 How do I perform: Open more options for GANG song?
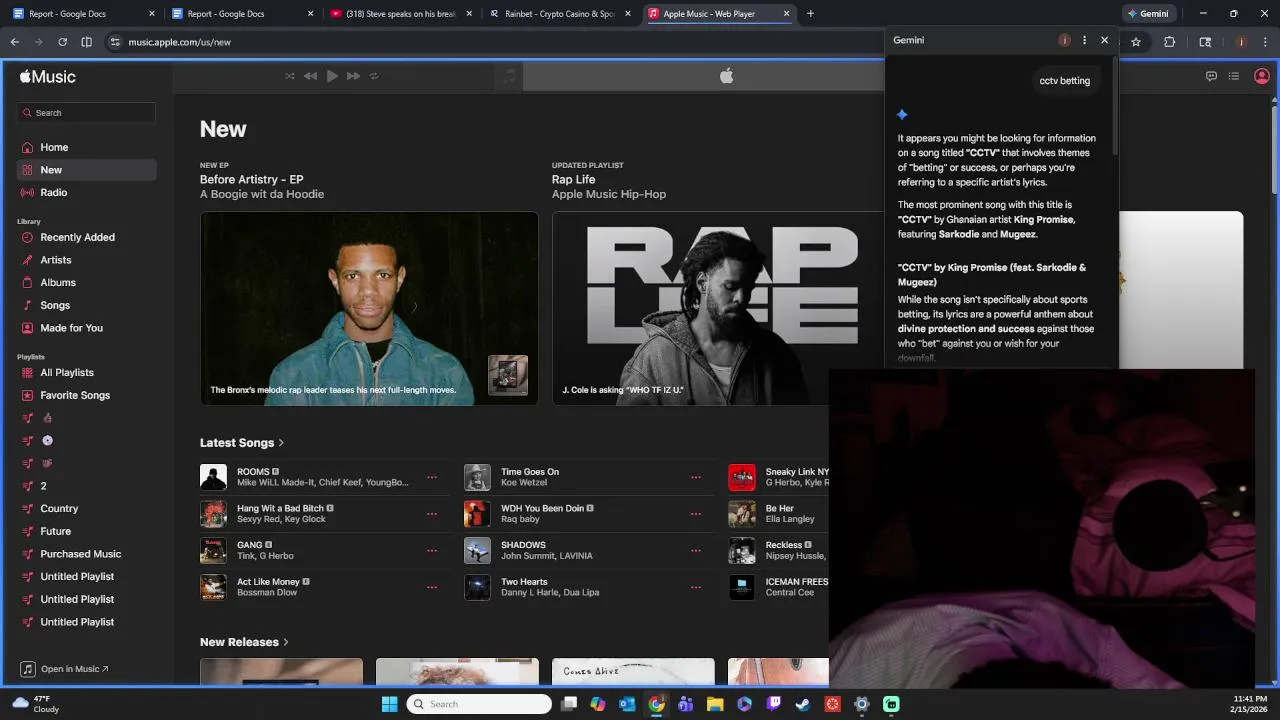(432, 550)
